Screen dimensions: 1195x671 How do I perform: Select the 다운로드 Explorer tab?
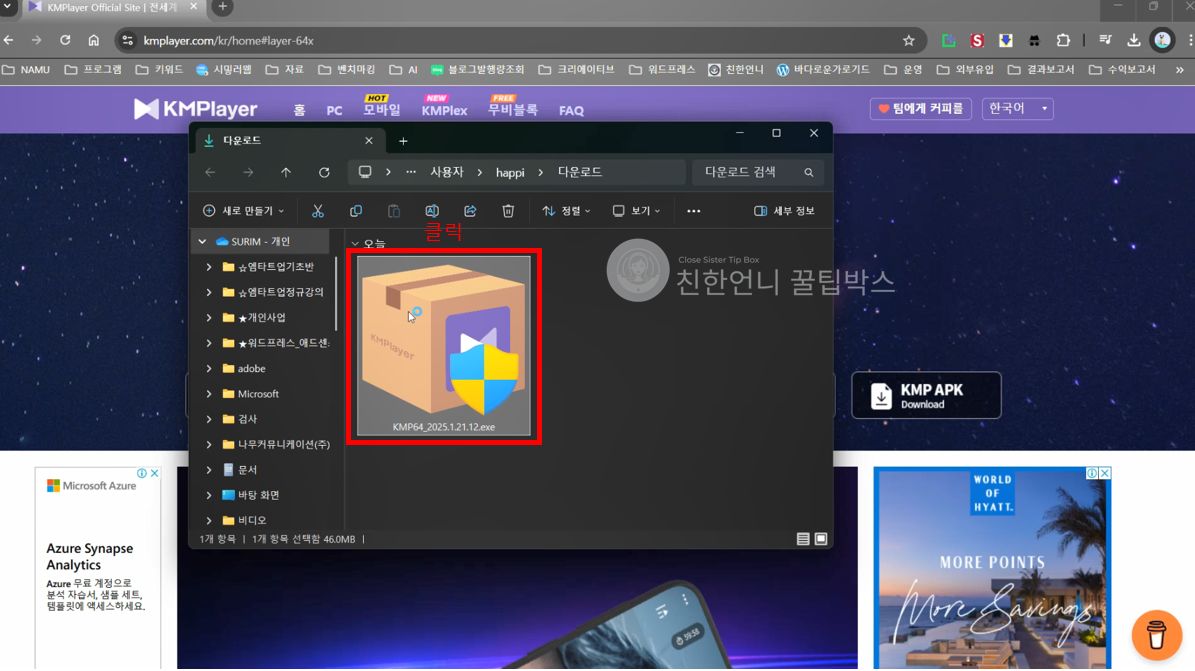click(290, 141)
